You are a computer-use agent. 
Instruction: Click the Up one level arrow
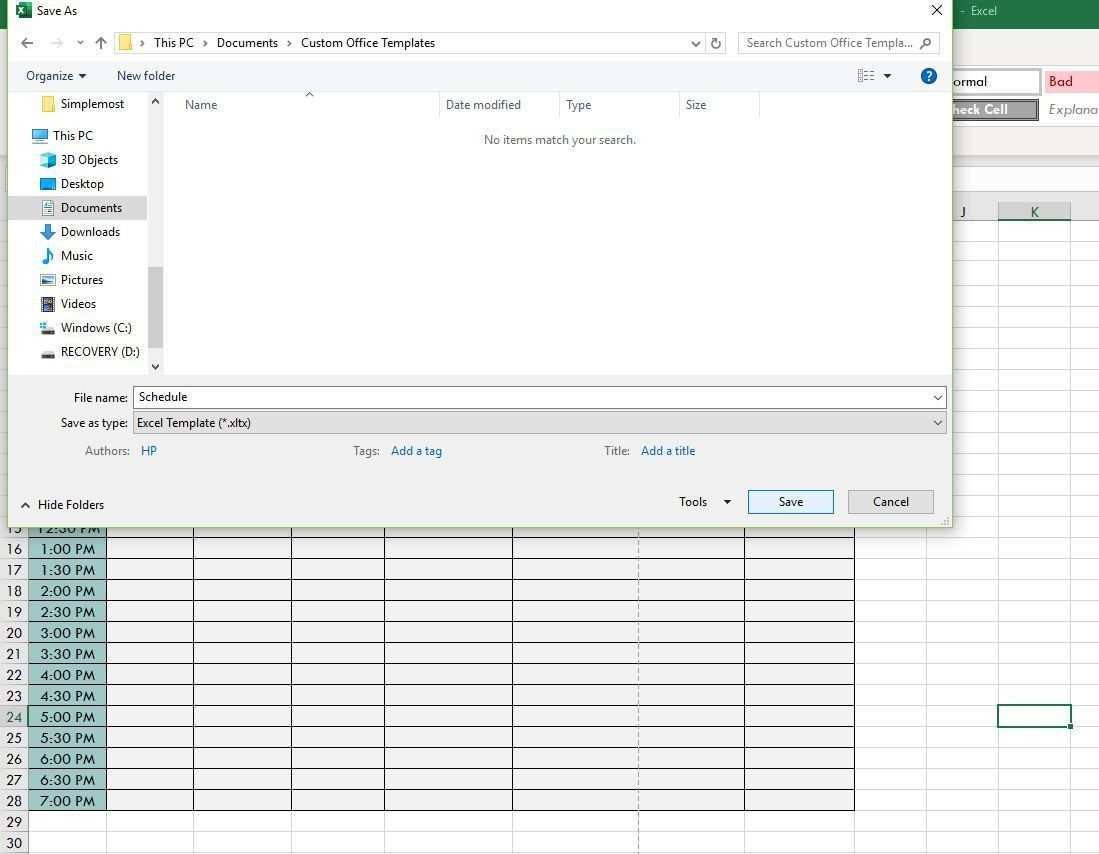101,43
